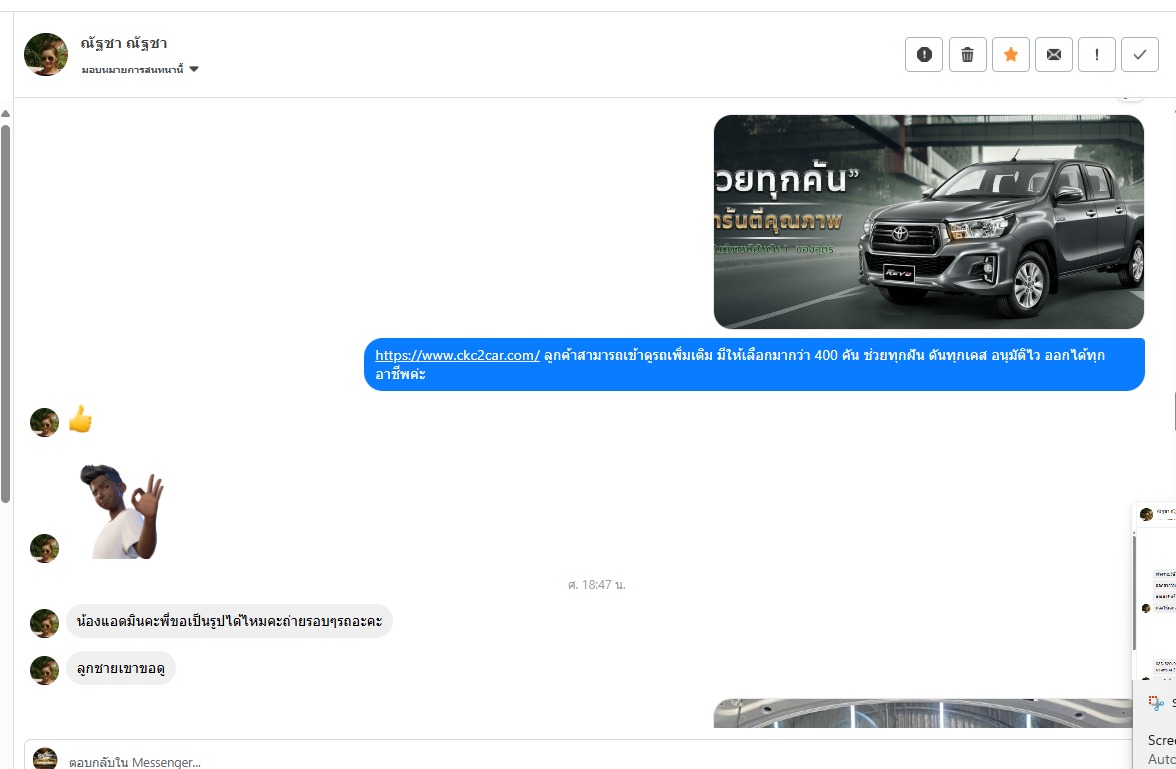
Task: Select the ลูกชายเขาขอดู message bubble
Action: click(121, 668)
